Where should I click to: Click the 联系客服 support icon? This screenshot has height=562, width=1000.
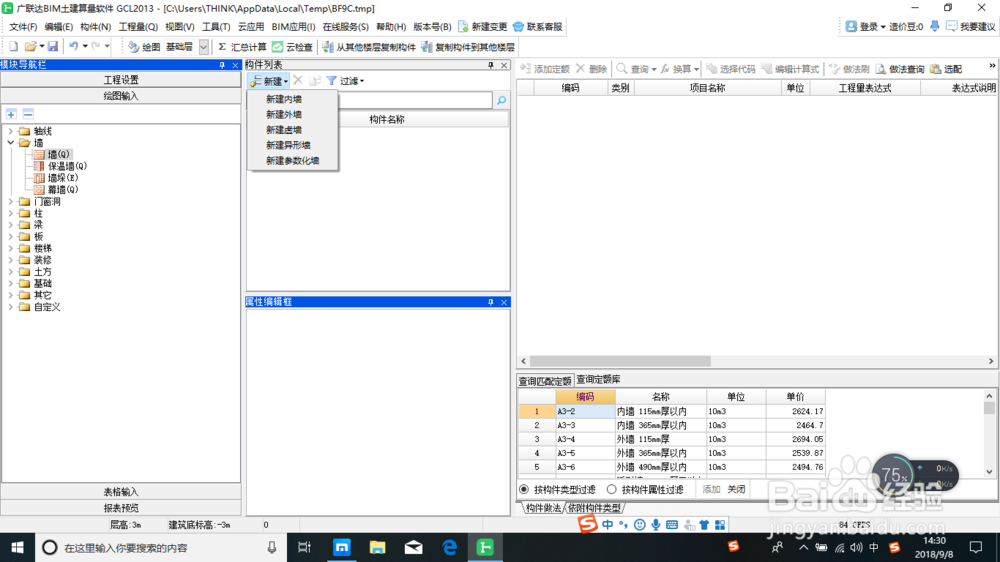point(538,27)
